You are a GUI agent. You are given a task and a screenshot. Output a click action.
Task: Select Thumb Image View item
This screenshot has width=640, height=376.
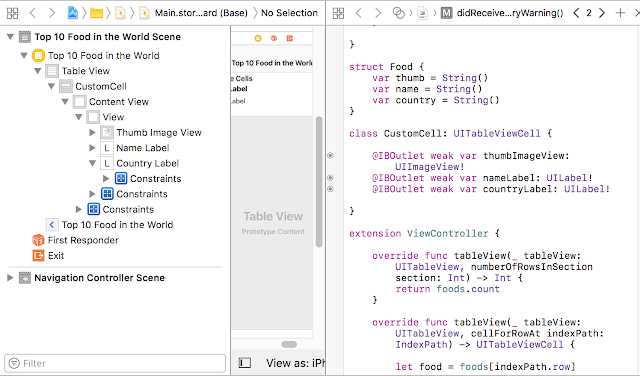(x=159, y=133)
